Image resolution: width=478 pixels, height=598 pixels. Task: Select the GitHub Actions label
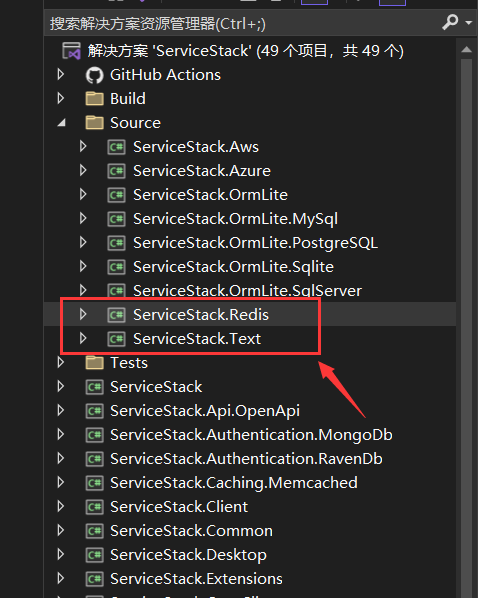pyautogui.click(x=165, y=75)
